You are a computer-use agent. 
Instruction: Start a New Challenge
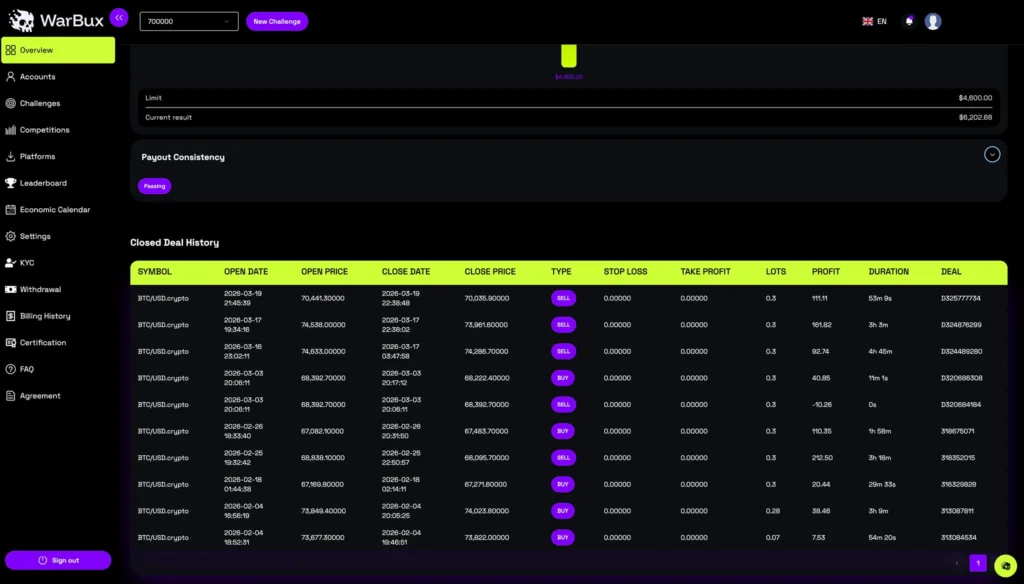click(277, 22)
